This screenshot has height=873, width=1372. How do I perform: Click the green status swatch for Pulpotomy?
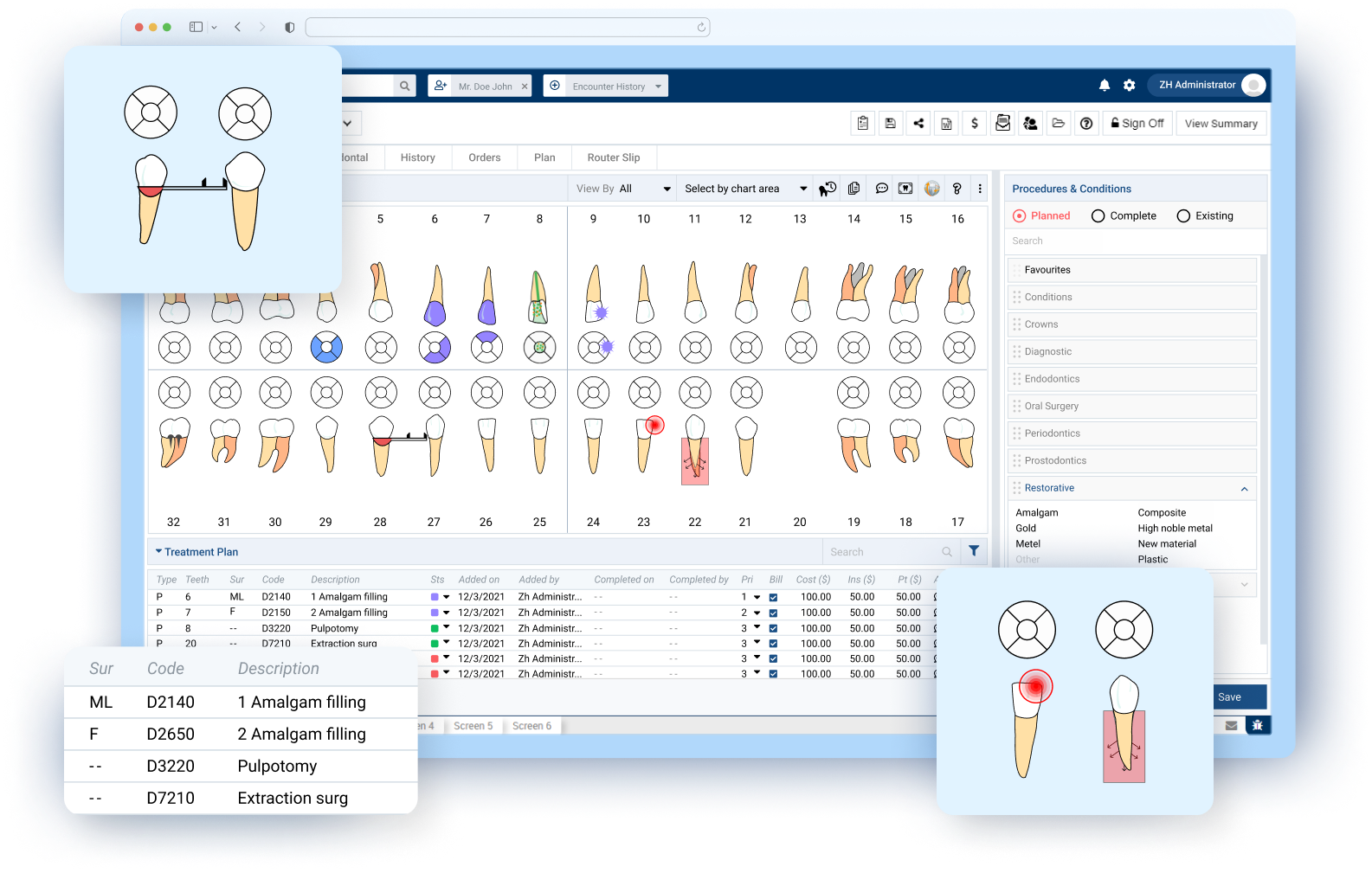[435, 628]
